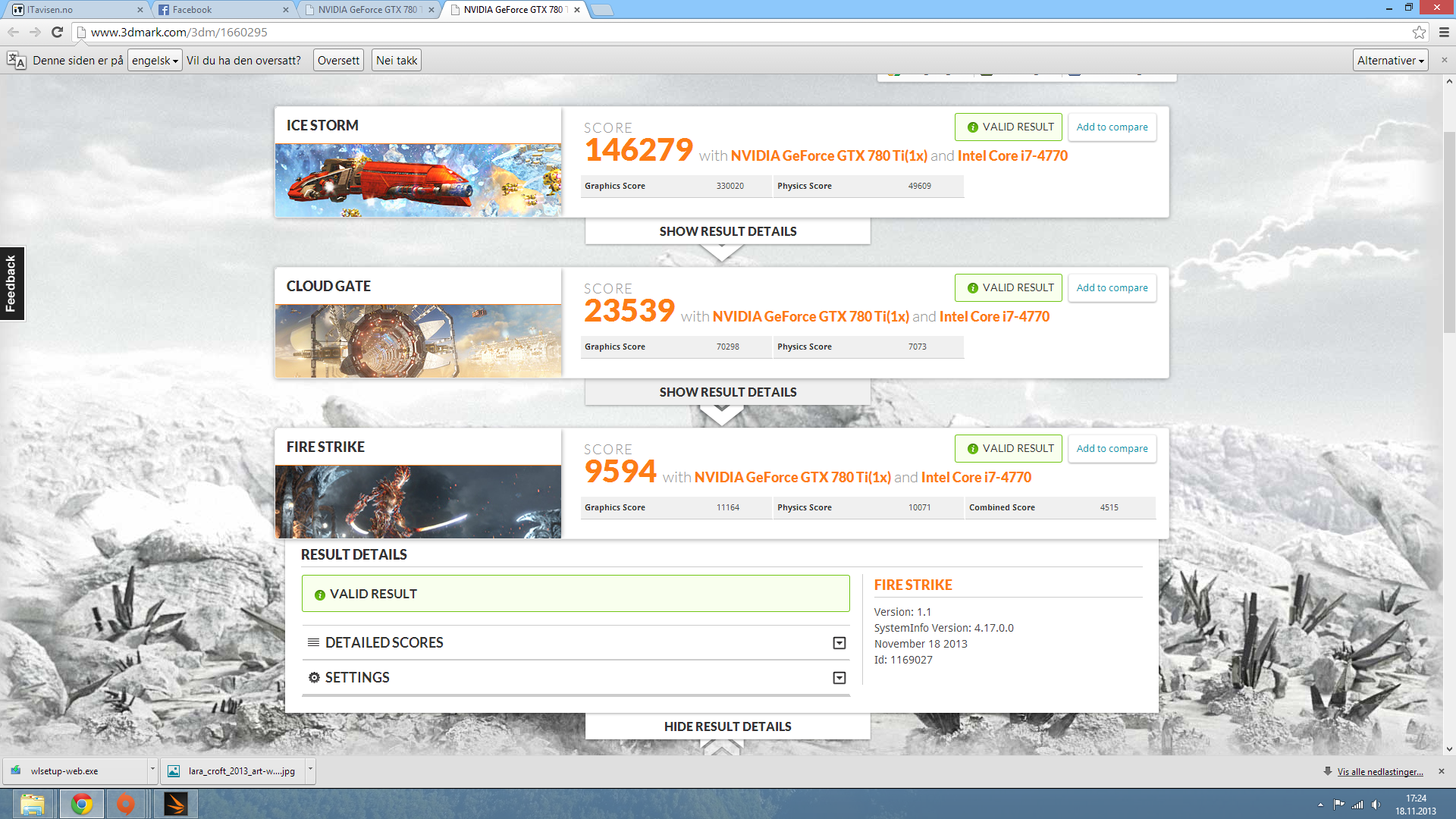Go back with the browser back arrow
1456x819 pixels.
coord(13,32)
